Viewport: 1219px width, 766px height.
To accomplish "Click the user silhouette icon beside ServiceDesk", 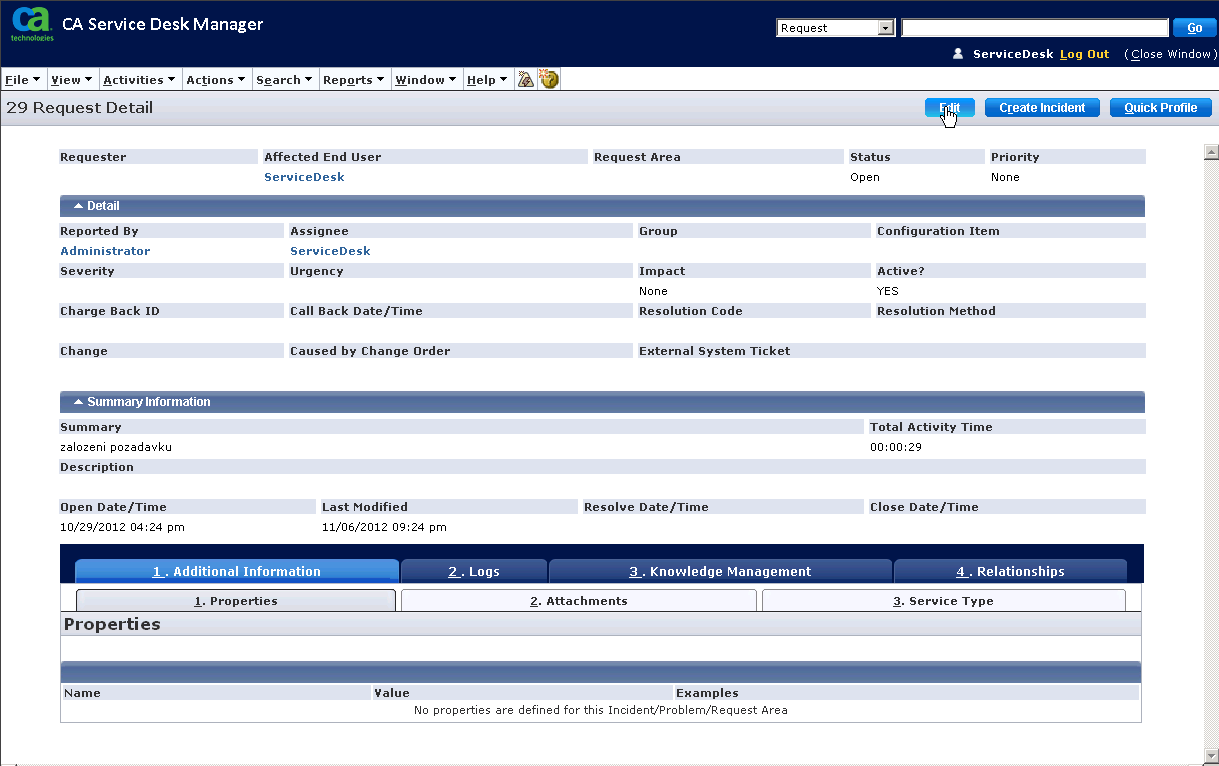I will coord(958,54).
